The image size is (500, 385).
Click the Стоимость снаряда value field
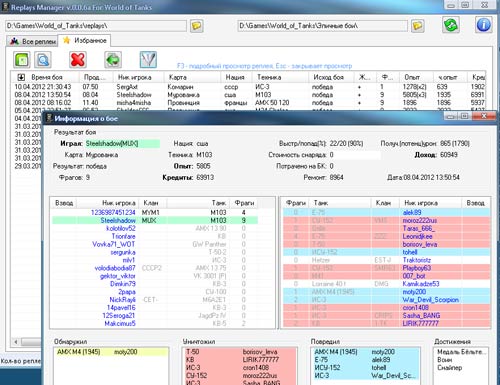pyautogui.click(x=354, y=155)
